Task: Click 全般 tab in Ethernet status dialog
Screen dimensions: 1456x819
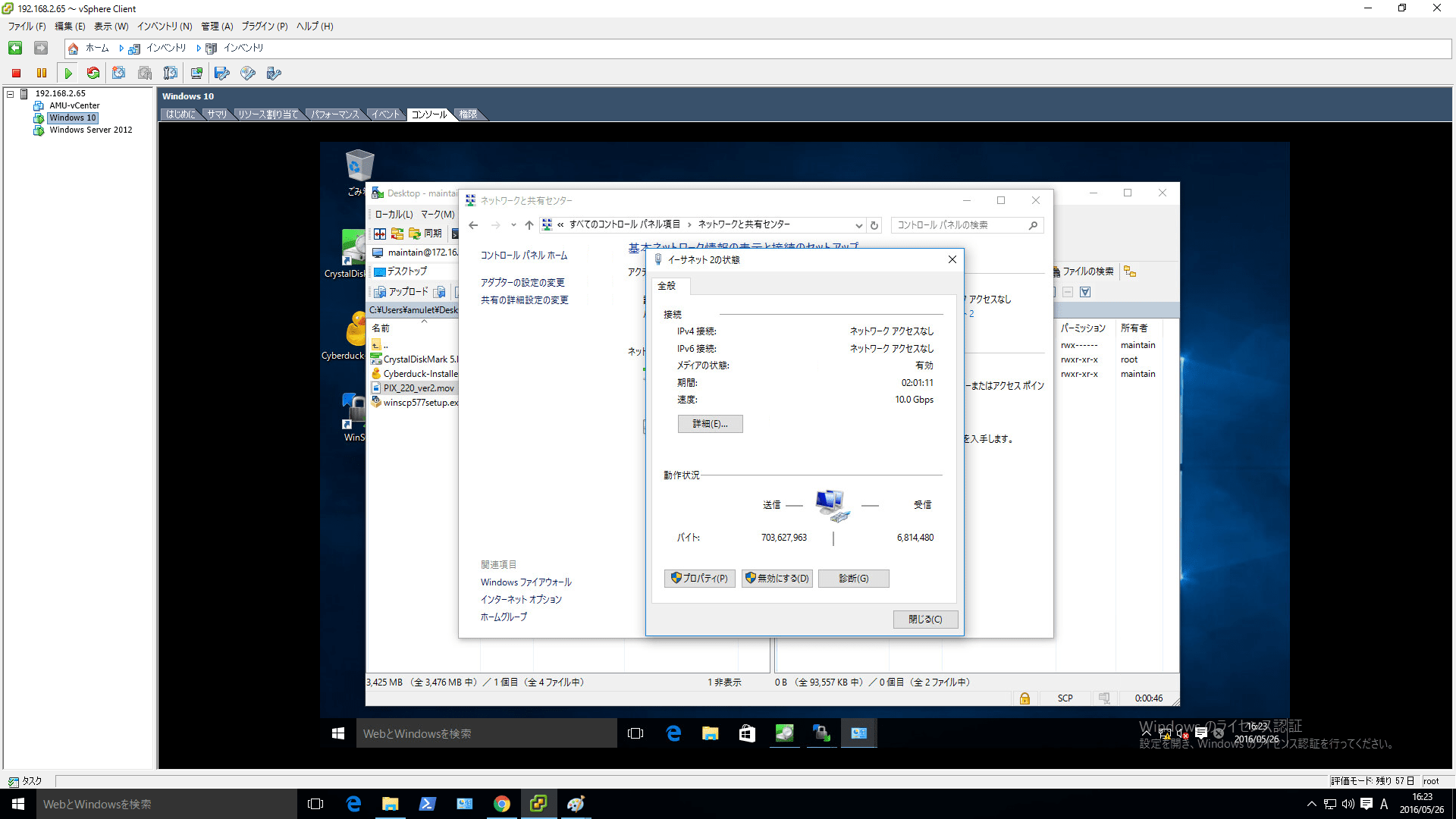Action: pyautogui.click(x=667, y=286)
